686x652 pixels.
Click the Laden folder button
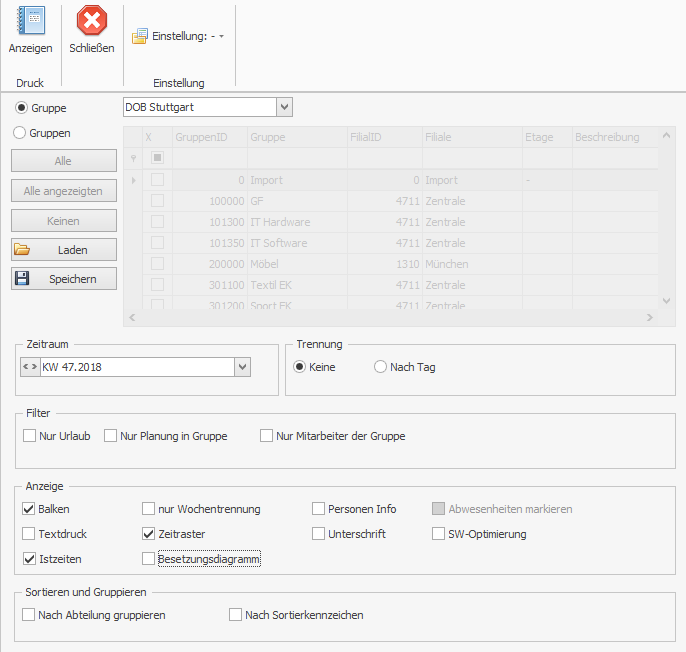click(64, 249)
